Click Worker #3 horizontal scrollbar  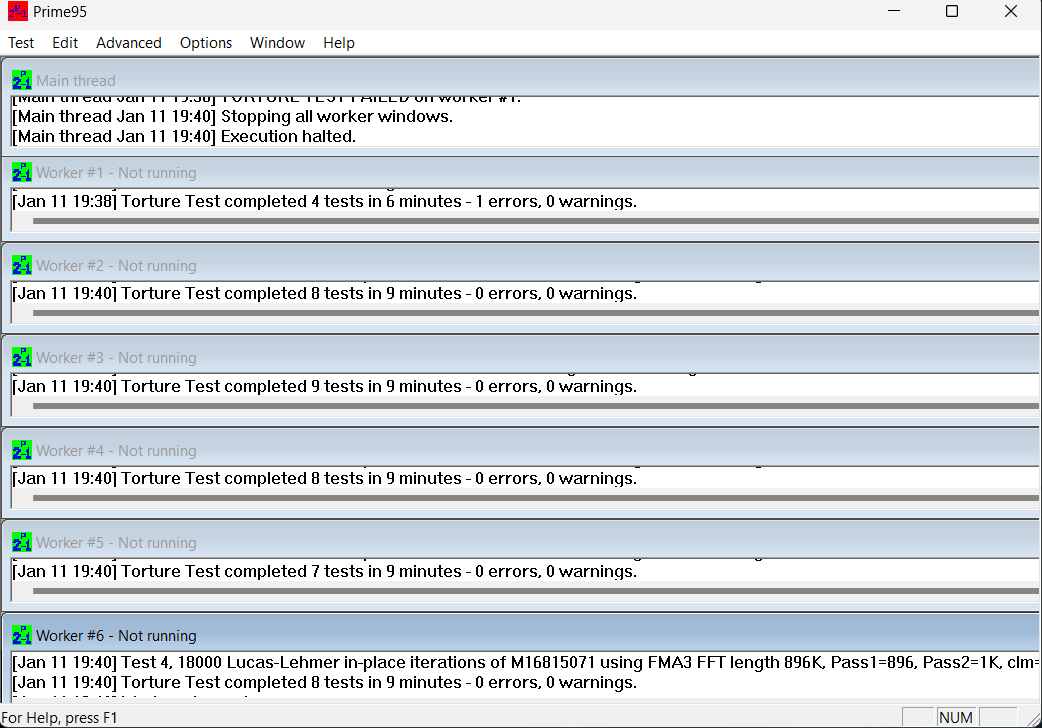(x=535, y=406)
